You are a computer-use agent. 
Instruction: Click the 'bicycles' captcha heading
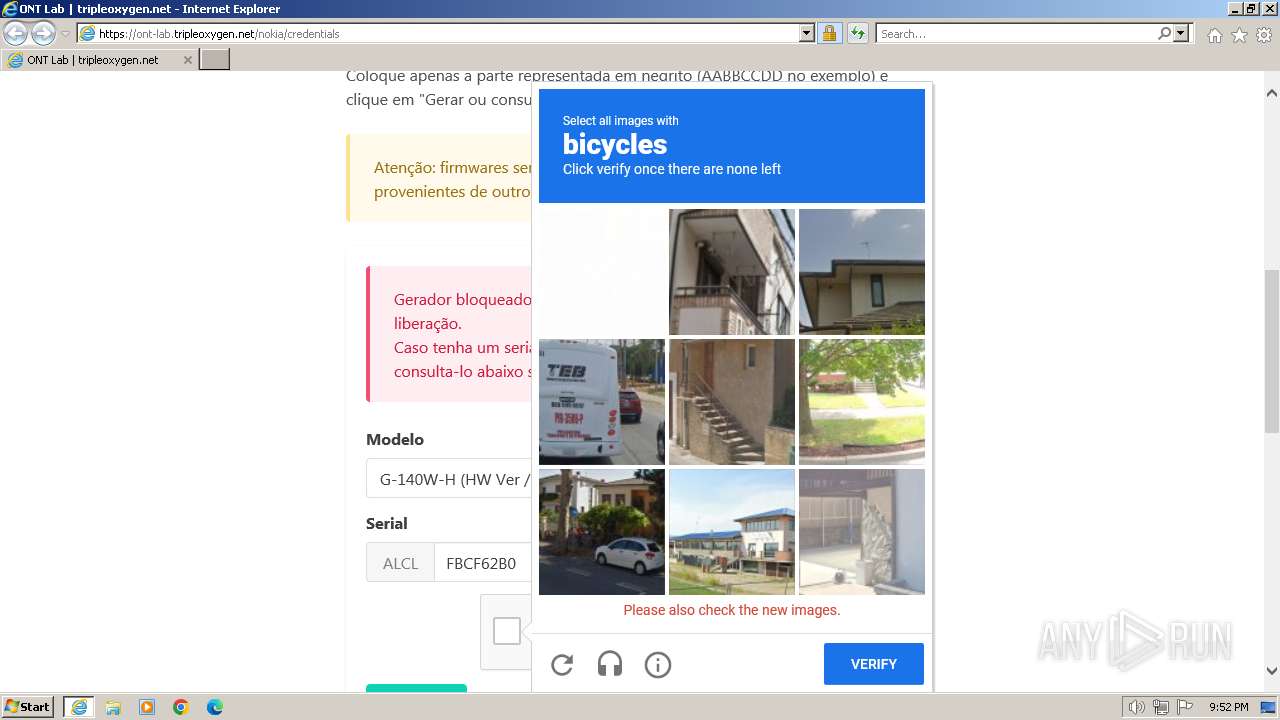(615, 145)
